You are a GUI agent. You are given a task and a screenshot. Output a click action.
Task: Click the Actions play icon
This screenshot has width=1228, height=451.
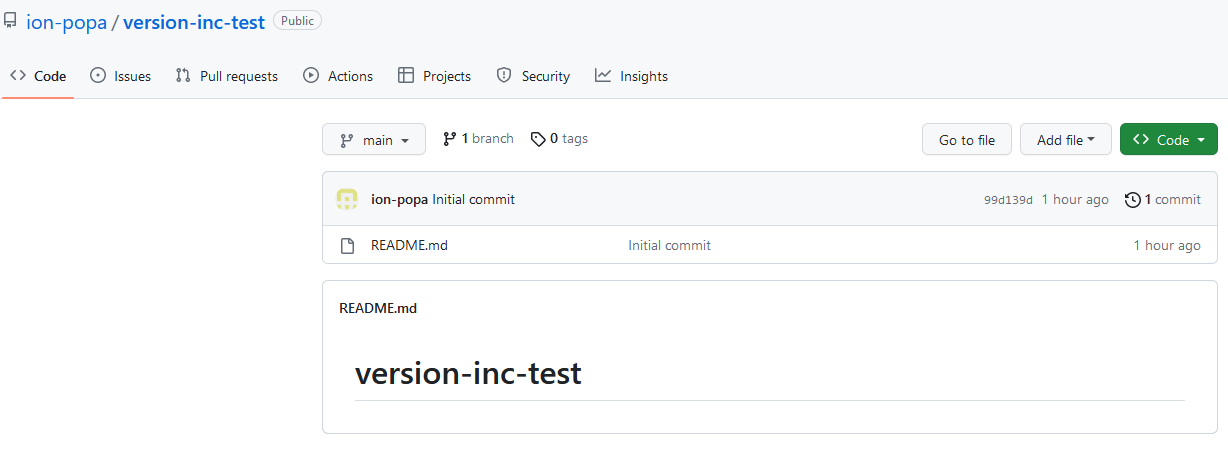pos(311,75)
